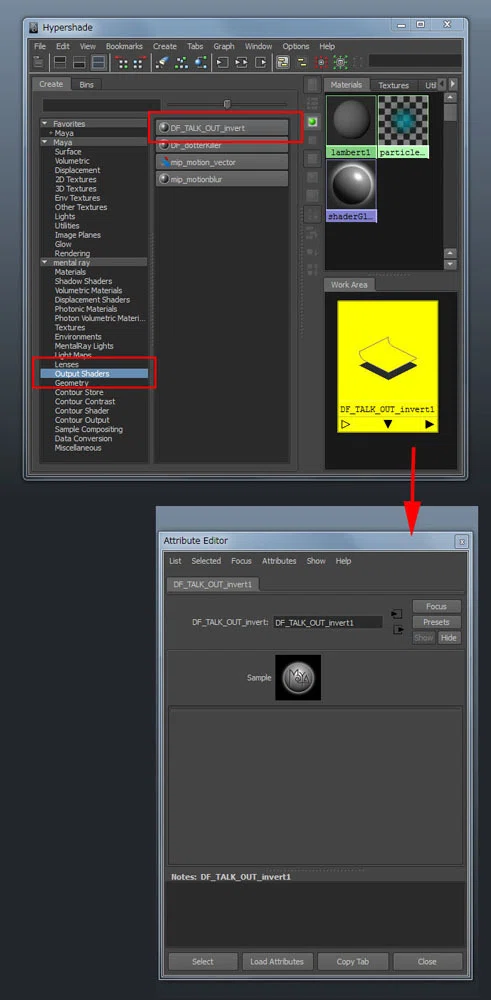
Task: Click the Maya logo Sample swatch
Action: 298,677
